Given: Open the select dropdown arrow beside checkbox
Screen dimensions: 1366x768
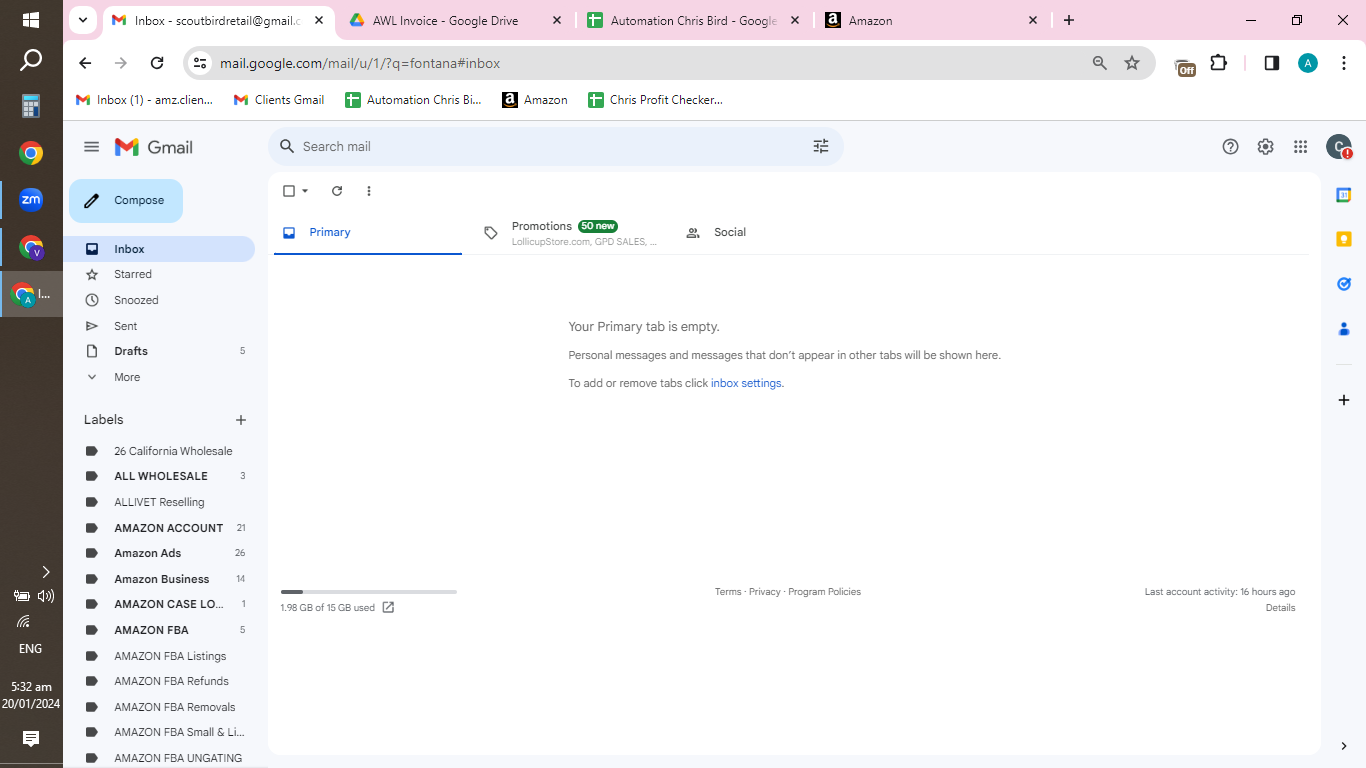Looking at the screenshot, I should (305, 191).
